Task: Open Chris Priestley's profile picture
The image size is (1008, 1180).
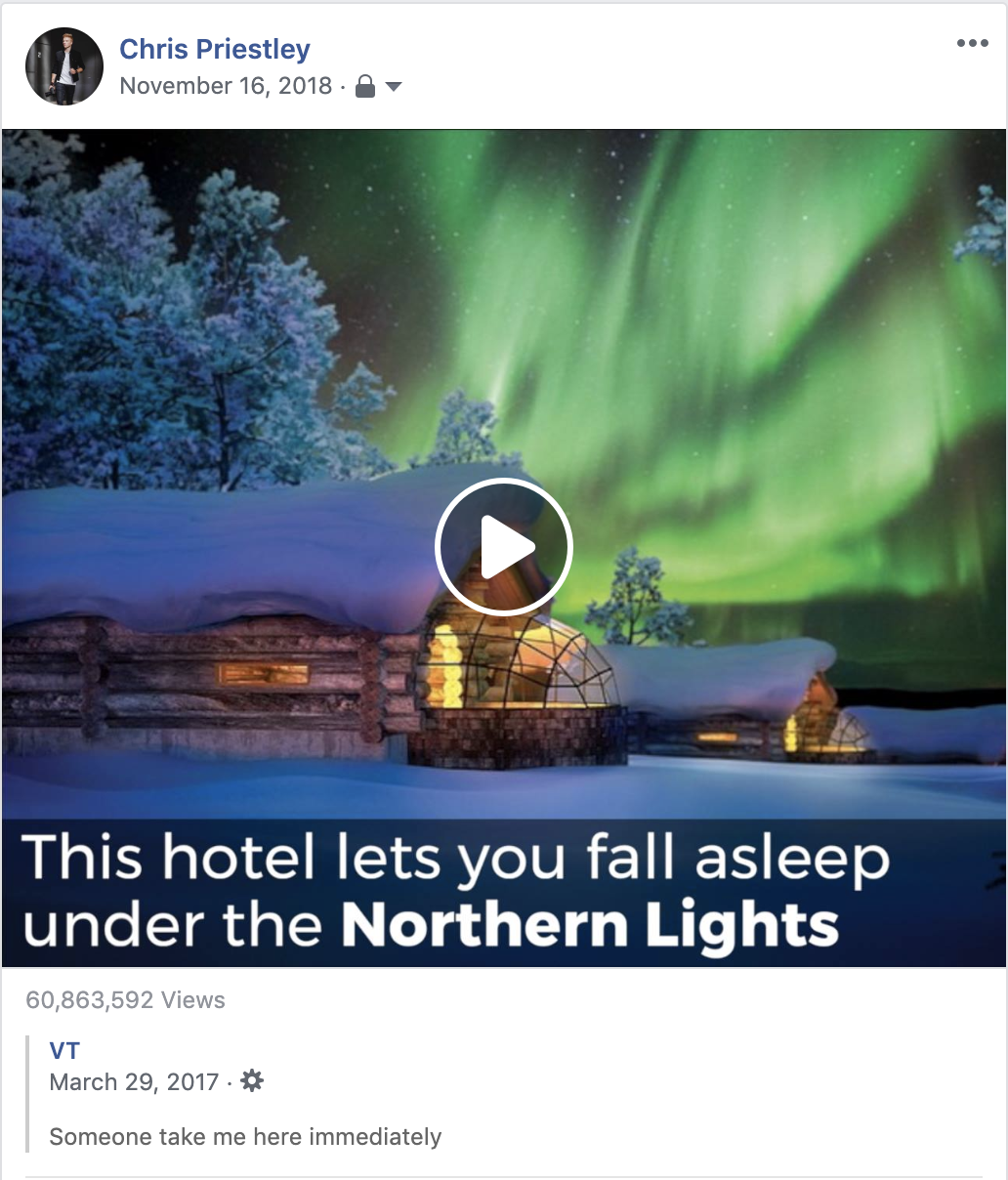Action: pos(64,66)
